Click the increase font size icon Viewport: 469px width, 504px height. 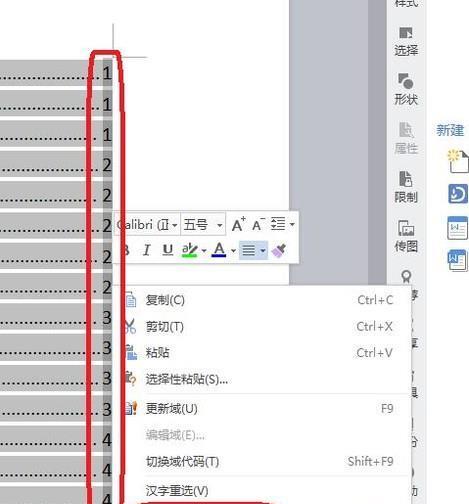click(239, 224)
